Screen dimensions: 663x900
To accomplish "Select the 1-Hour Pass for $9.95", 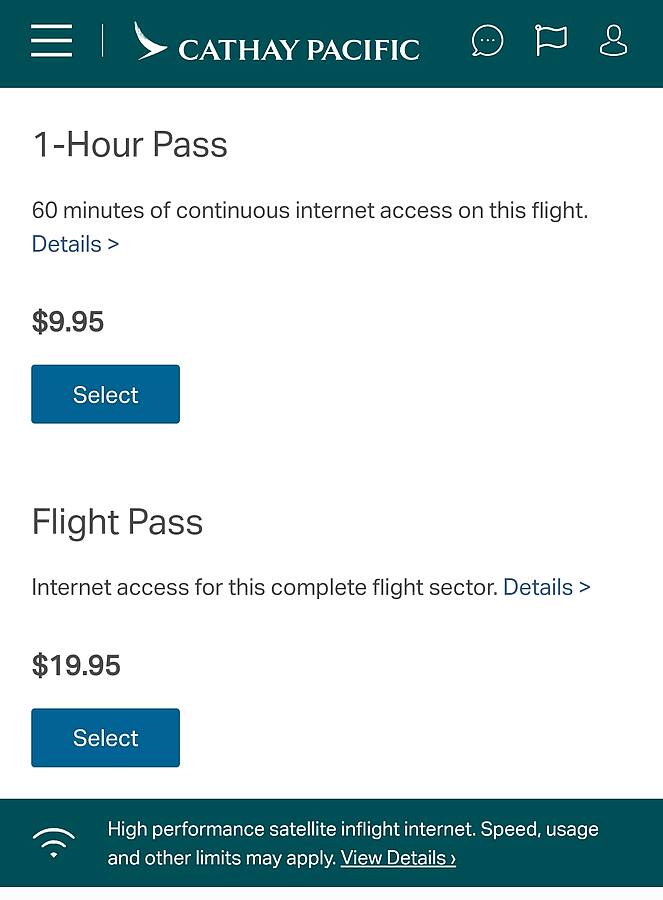I will pos(105,394).
